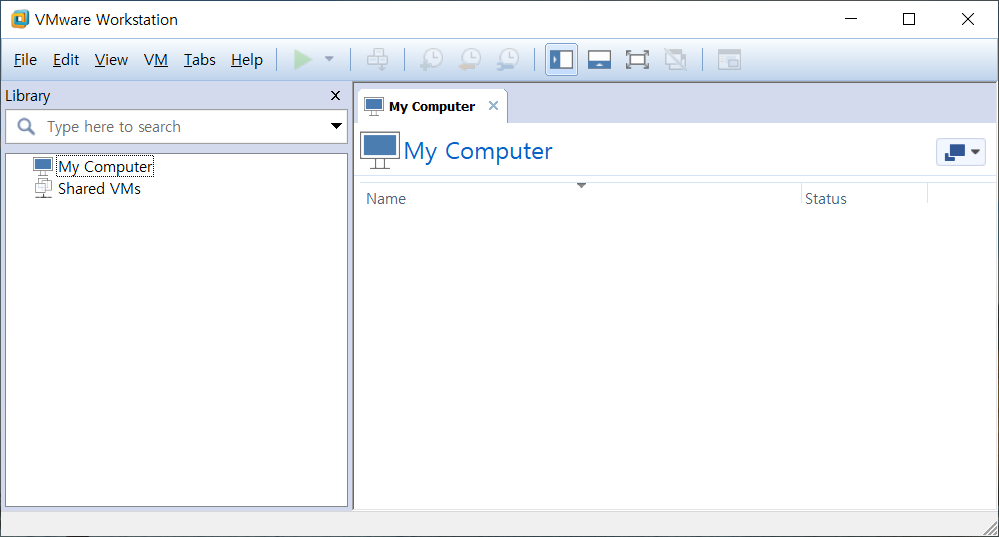Close the Library panel
Screen dimensions: 999x537
click(335, 96)
